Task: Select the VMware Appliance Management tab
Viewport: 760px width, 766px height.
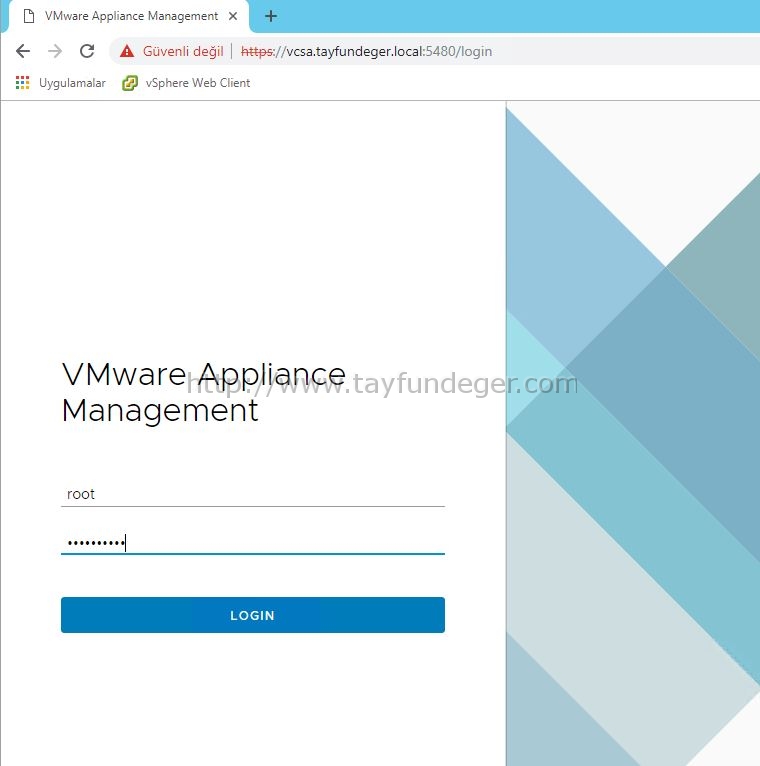Action: (x=128, y=16)
